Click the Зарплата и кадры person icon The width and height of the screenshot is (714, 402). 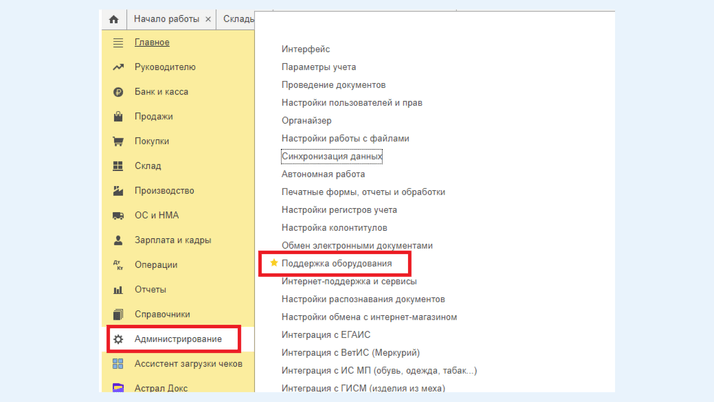click(x=118, y=240)
